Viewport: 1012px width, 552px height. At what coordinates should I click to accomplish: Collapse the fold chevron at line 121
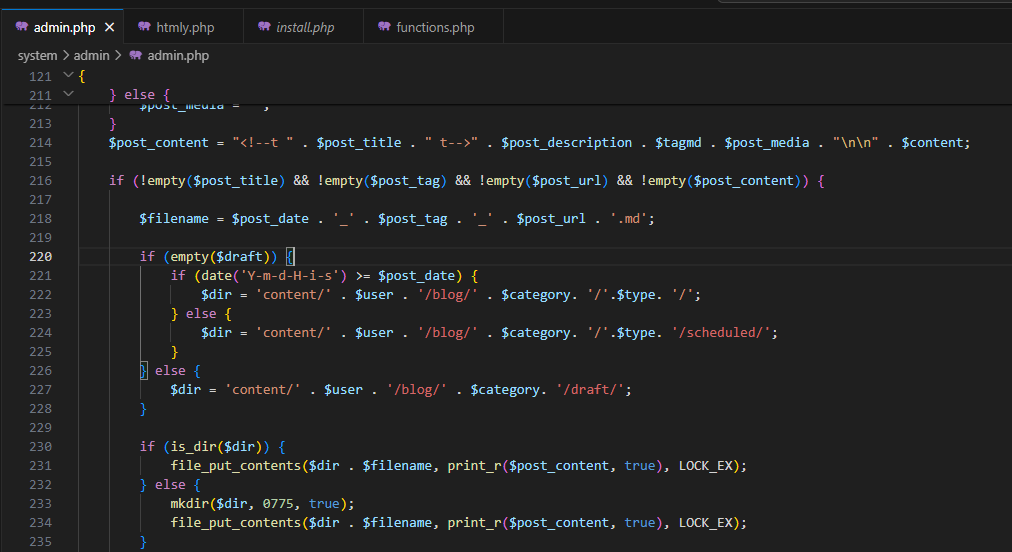(68, 76)
